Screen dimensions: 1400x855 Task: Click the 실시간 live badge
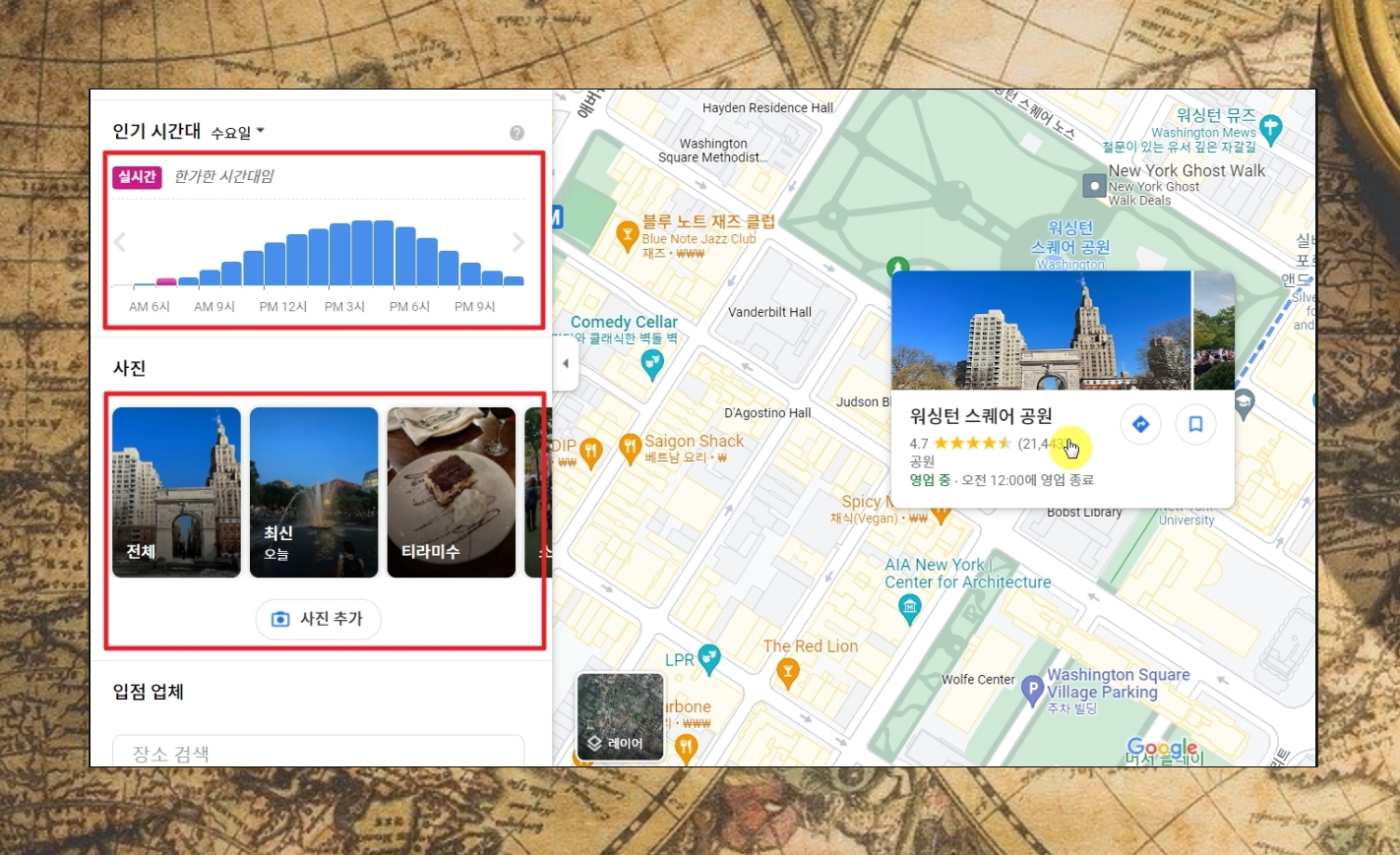point(137,177)
